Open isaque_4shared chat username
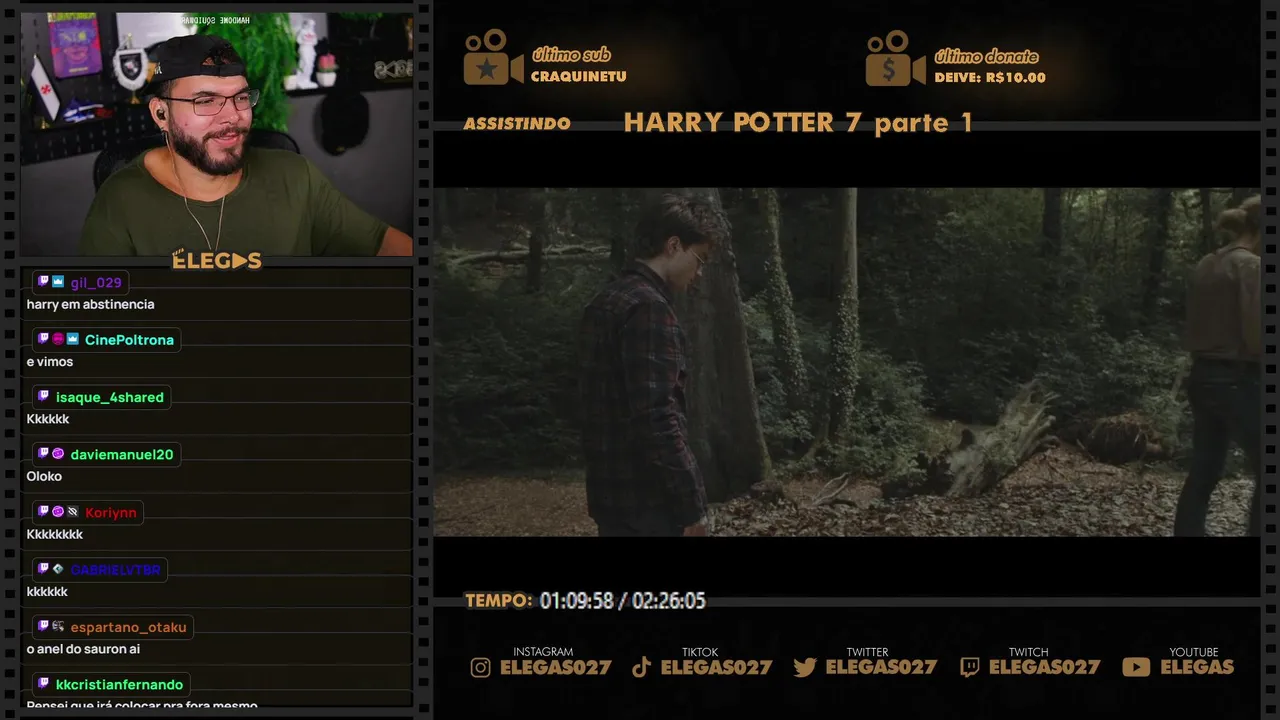The width and height of the screenshot is (1280, 720). 109,397
